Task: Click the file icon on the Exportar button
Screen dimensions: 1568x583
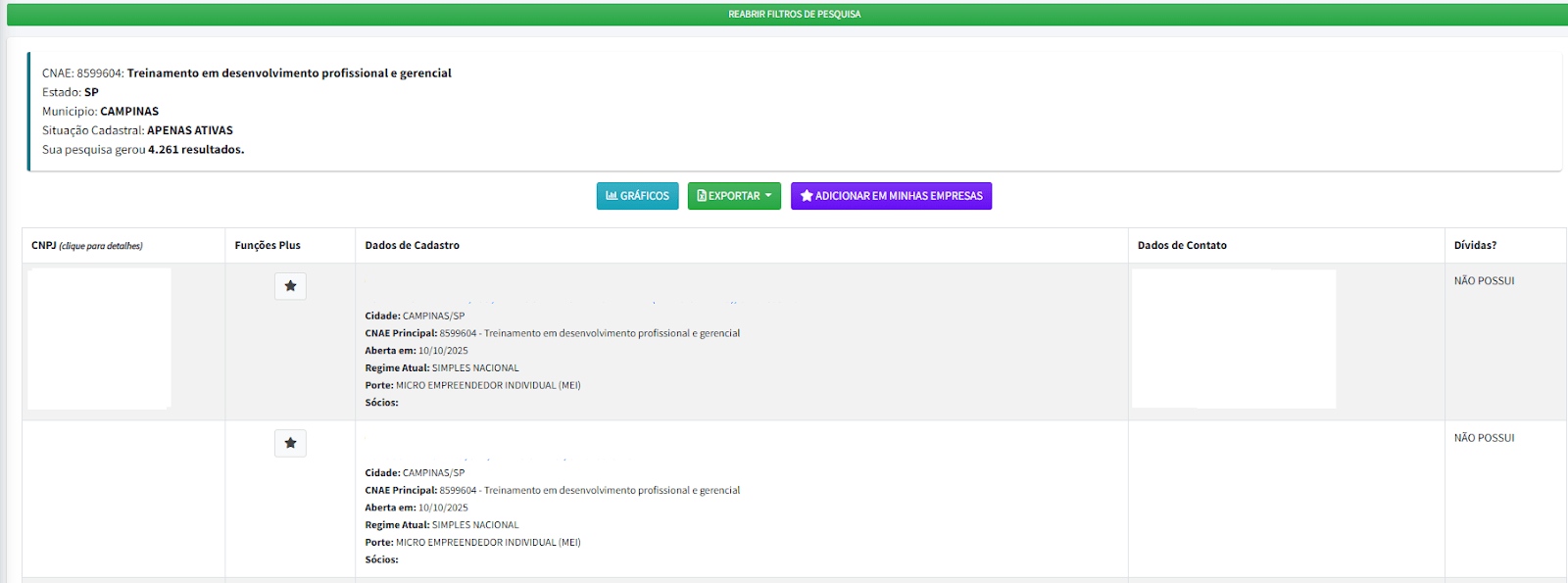Action: click(702, 196)
